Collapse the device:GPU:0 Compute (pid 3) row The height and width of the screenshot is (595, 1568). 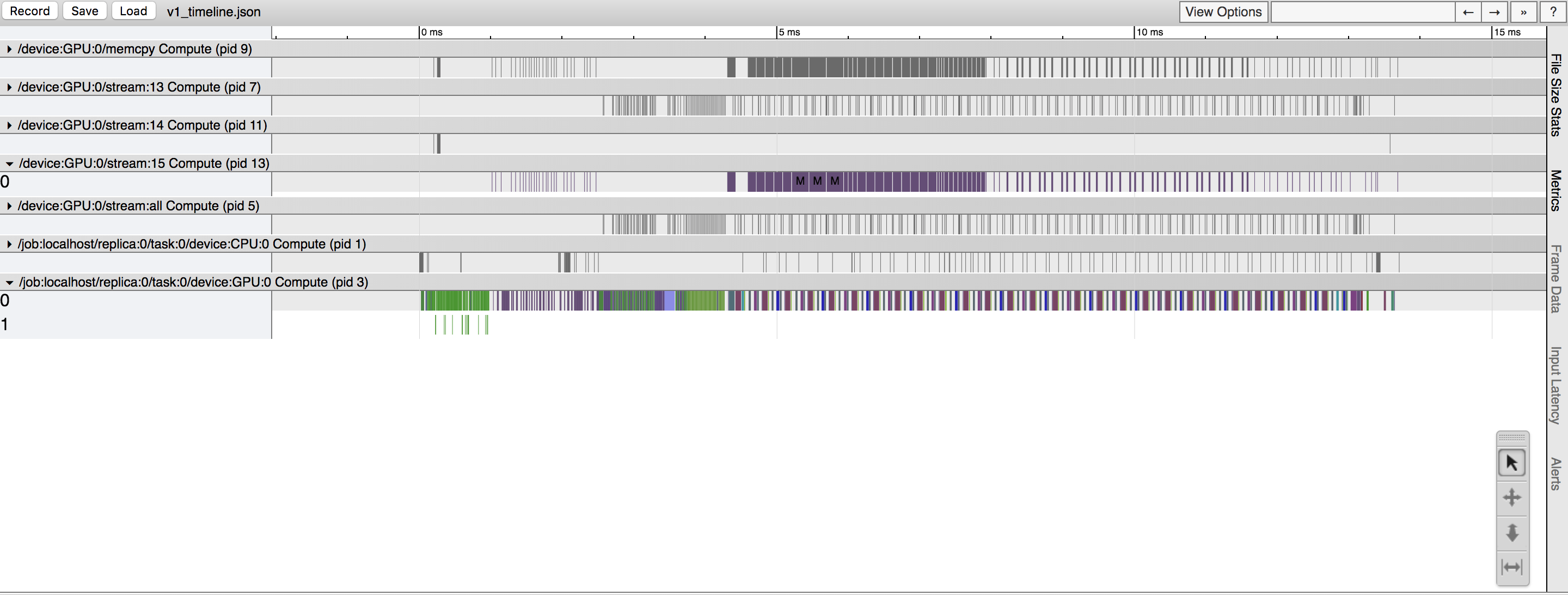pyautogui.click(x=9, y=282)
